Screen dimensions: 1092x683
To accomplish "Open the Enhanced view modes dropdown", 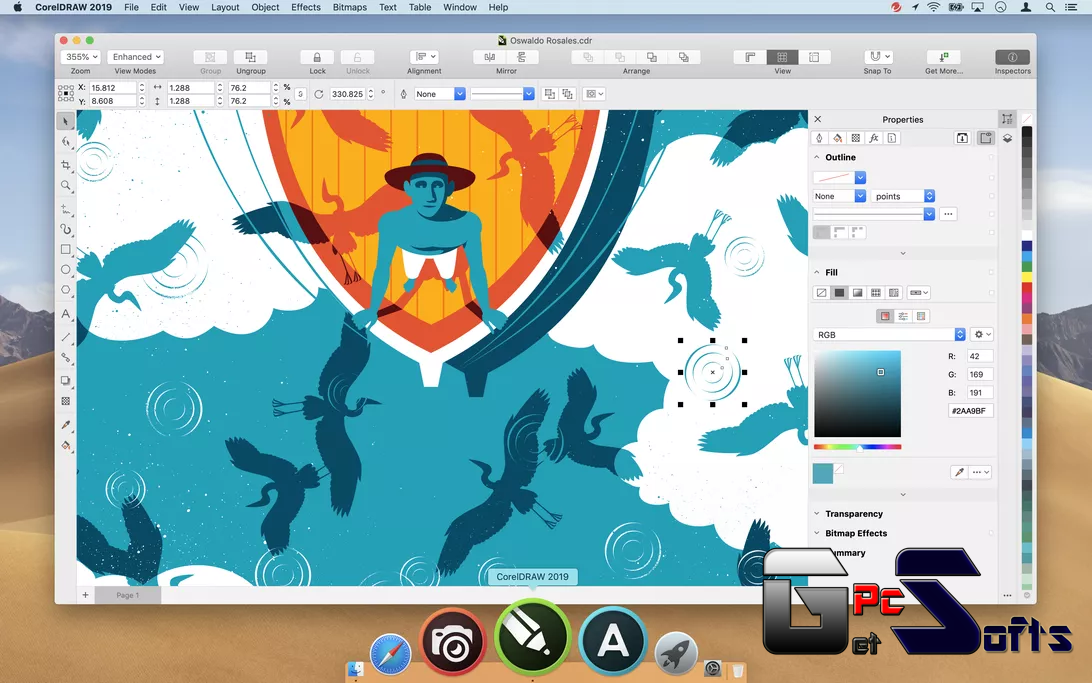I will pos(135,57).
